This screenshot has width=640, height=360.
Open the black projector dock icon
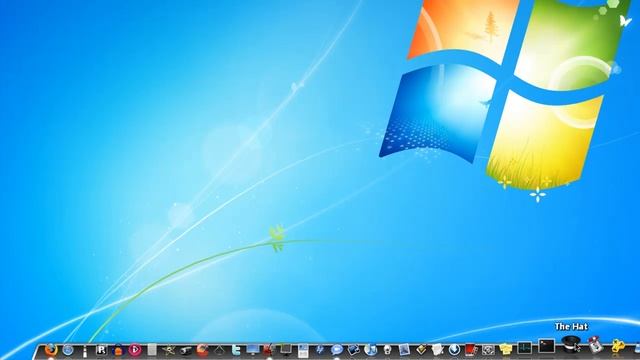(186, 350)
